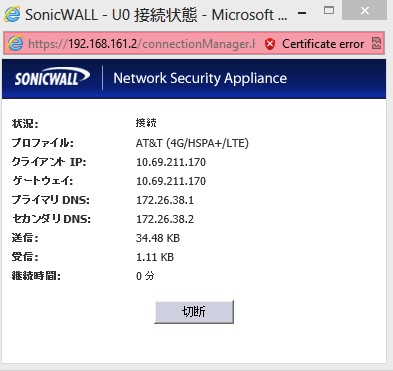Close the SonicWALL U0 status window
Image resolution: width=393 pixels, height=371 pixels.
pyautogui.click(x=365, y=11)
